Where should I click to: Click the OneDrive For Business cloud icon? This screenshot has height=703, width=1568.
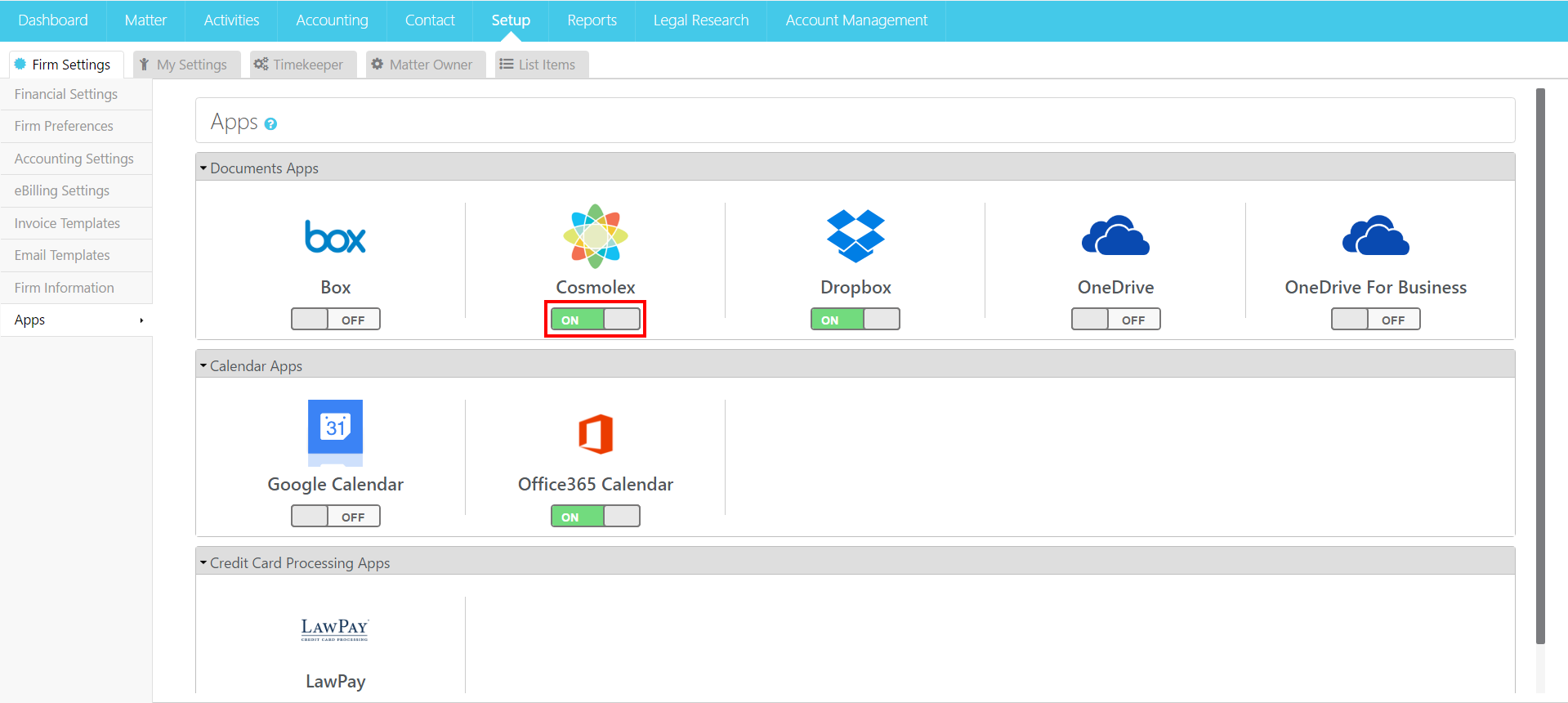[1376, 235]
